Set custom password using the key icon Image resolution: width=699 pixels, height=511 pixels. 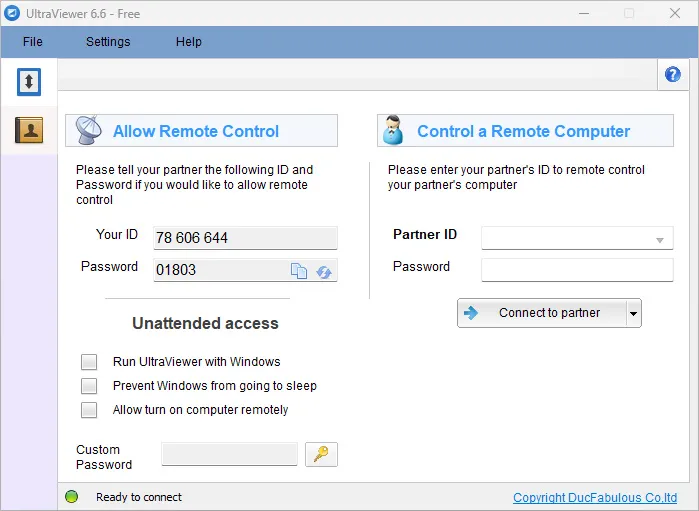321,454
